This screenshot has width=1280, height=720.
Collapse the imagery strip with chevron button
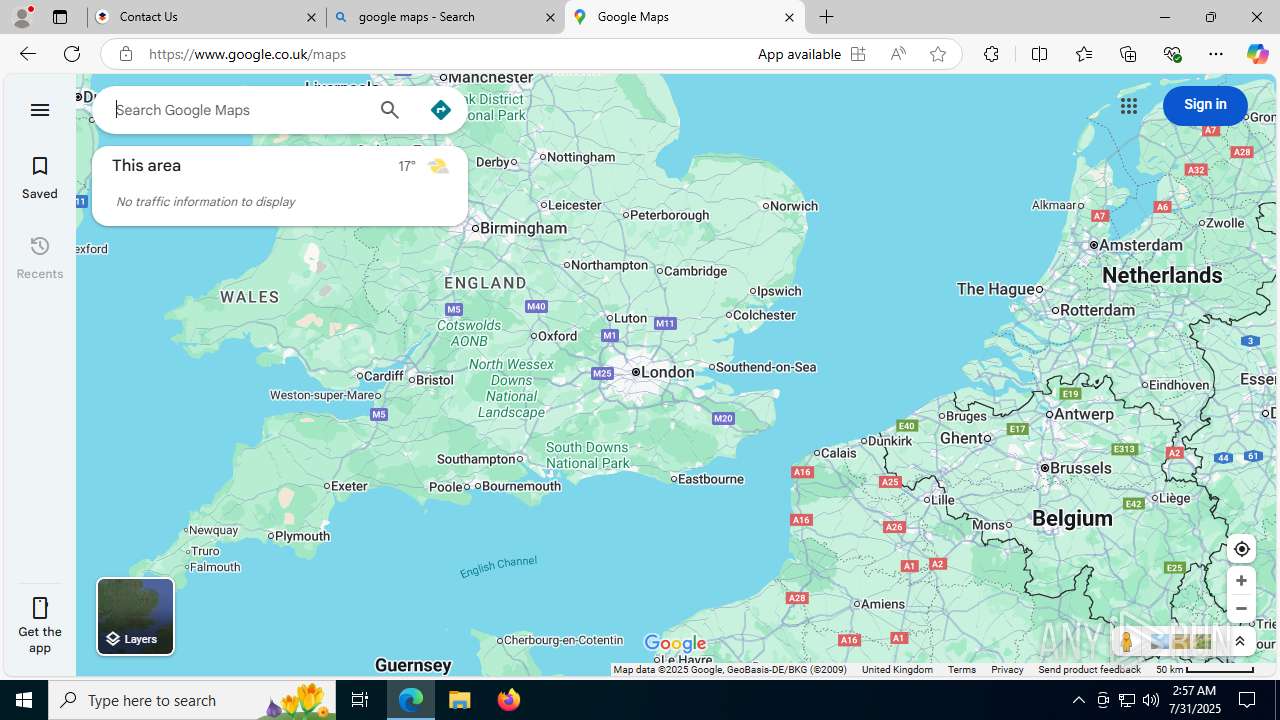click(1240, 642)
